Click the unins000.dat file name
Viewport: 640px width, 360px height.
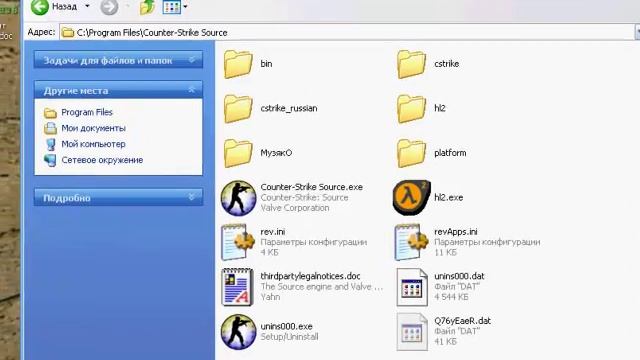(459, 276)
